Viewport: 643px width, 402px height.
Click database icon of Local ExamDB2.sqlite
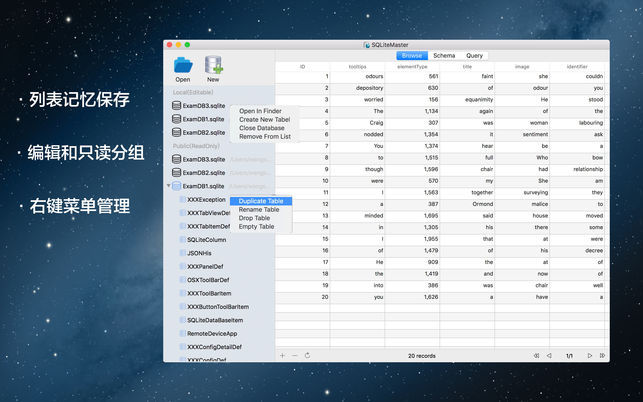coord(176,132)
